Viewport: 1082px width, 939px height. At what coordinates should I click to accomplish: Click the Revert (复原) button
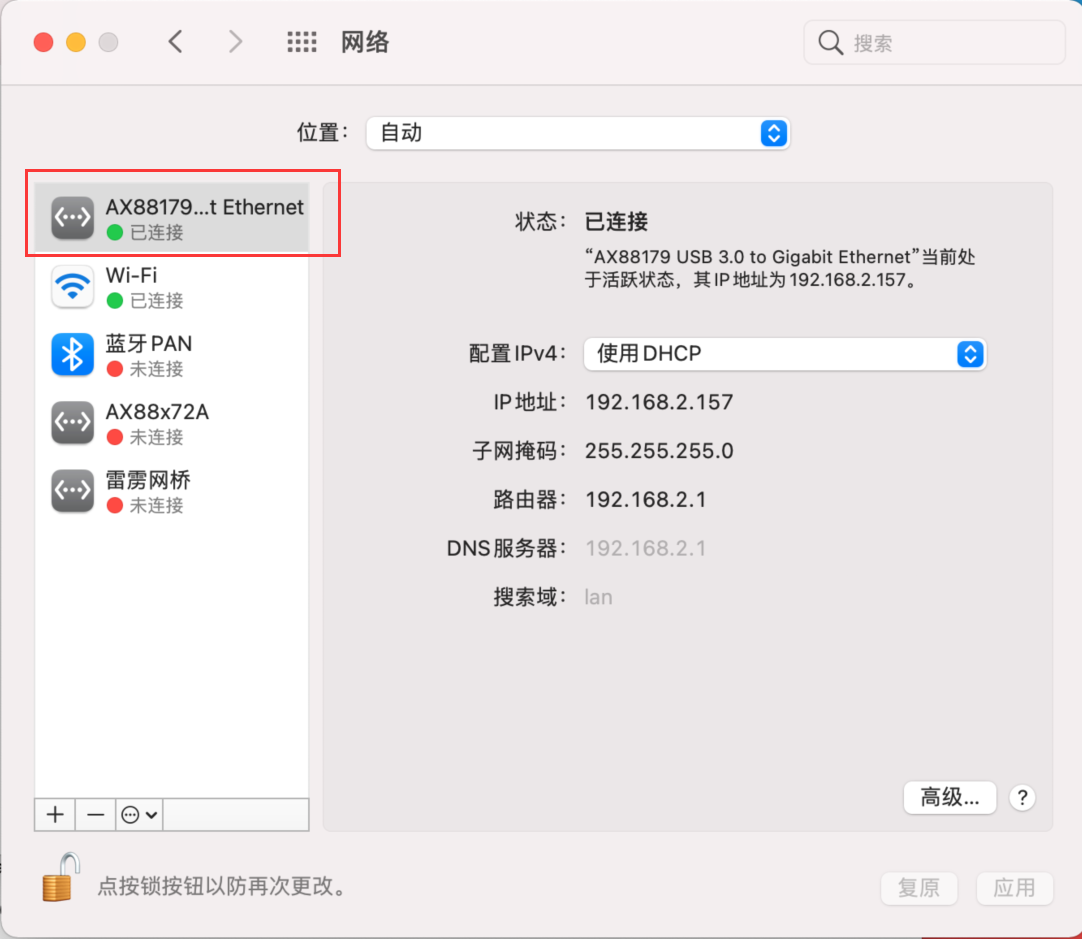(919, 887)
